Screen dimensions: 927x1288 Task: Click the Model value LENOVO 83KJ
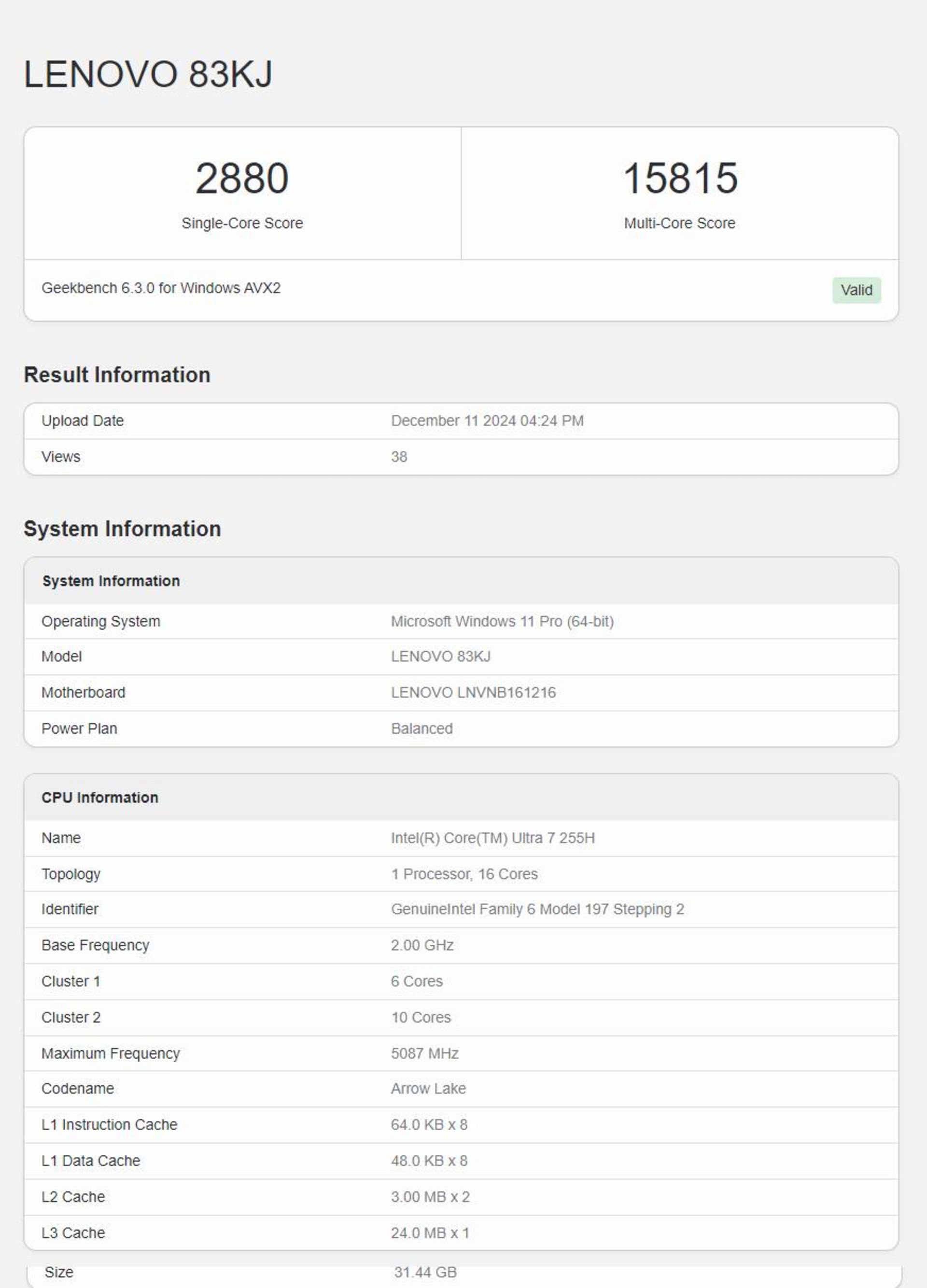pos(440,657)
